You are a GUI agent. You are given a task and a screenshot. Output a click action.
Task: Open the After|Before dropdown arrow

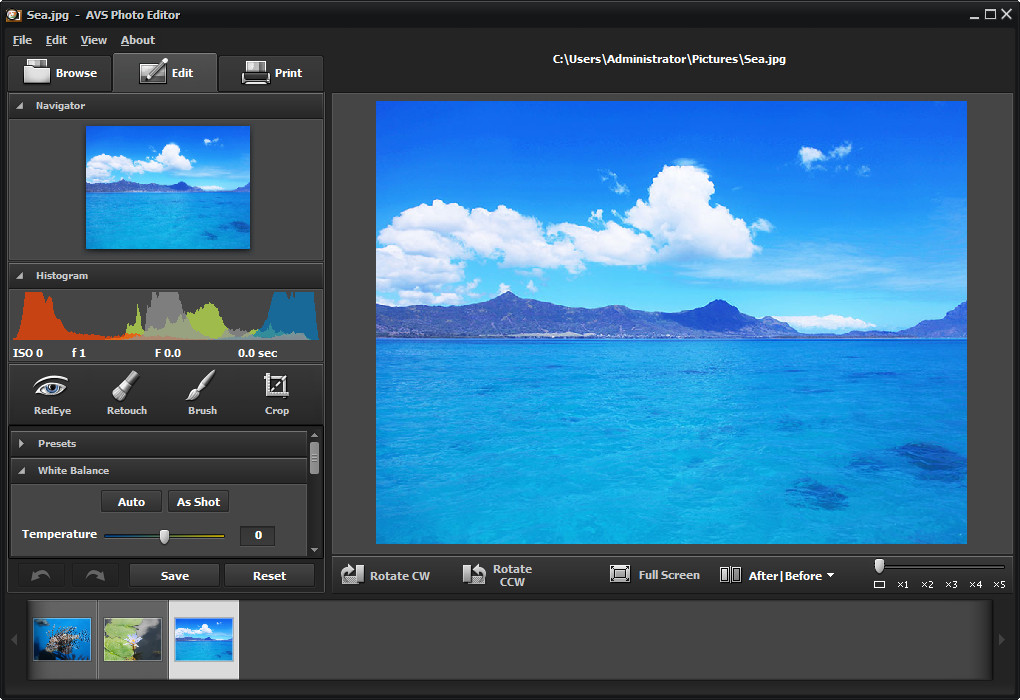pos(830,575)
